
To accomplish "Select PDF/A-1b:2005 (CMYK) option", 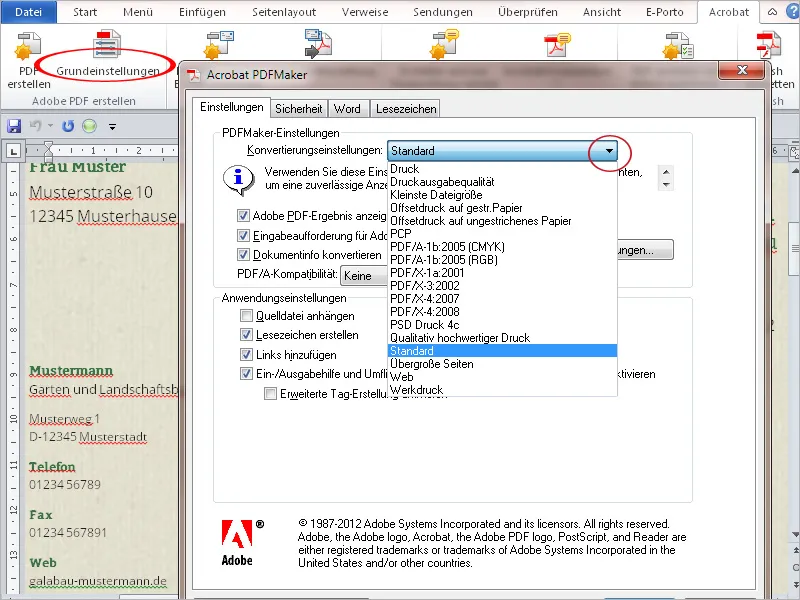I will tap(502, 247).
